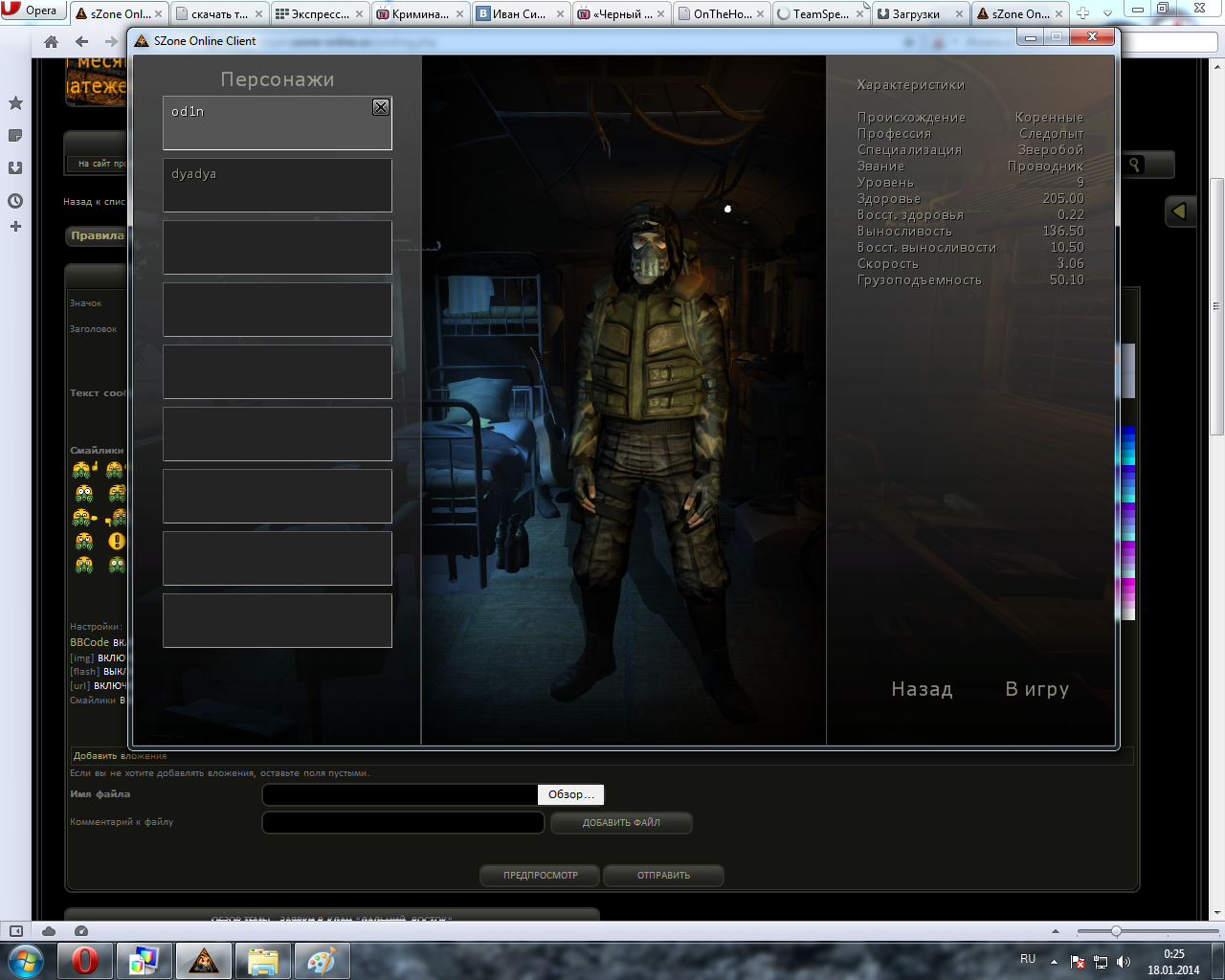Click the 'Назад' back button
Image resolution: width=1225 pixels, height=980 pixels.
(x=922, y=689)
